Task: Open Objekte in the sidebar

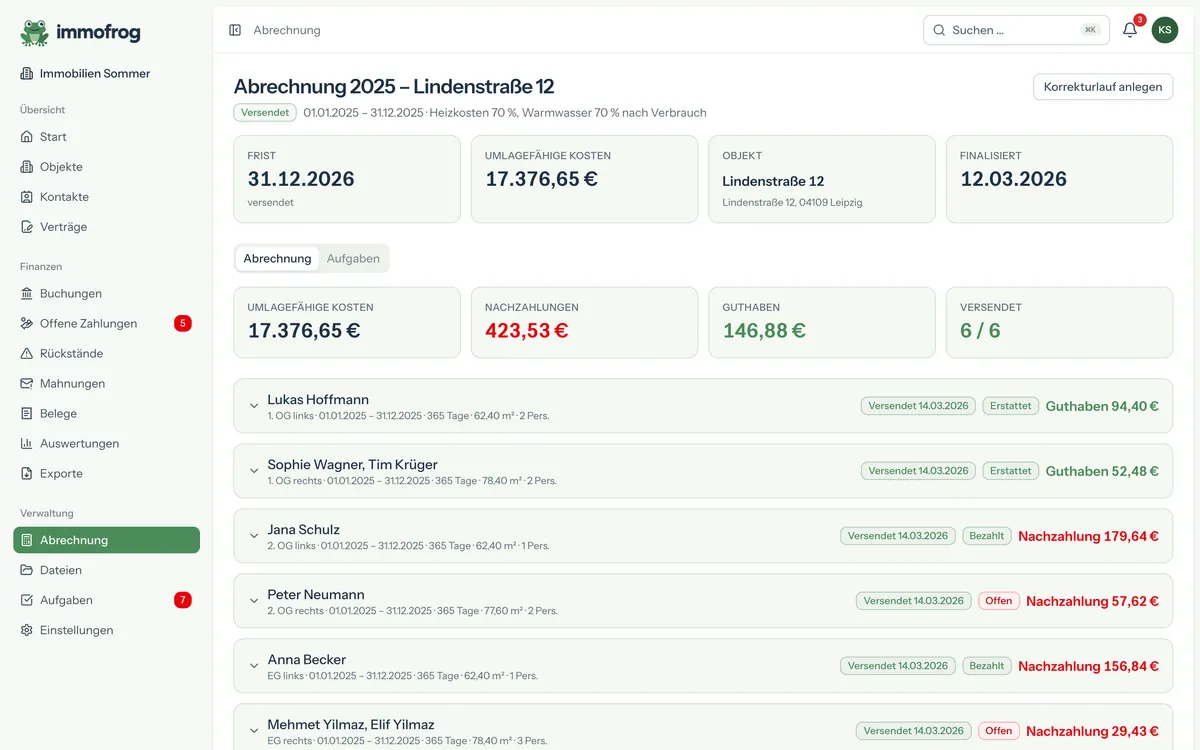Action: [106, 167]
